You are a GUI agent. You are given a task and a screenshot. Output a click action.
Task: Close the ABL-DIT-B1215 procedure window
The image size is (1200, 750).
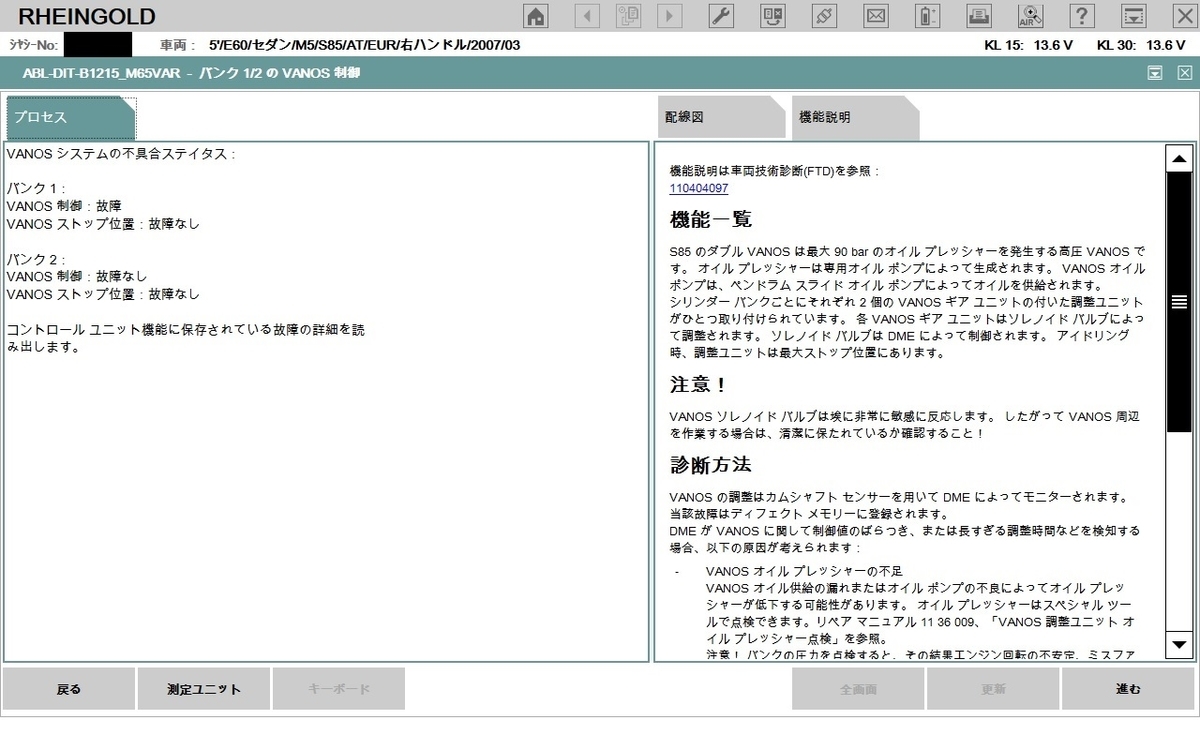1184,72
